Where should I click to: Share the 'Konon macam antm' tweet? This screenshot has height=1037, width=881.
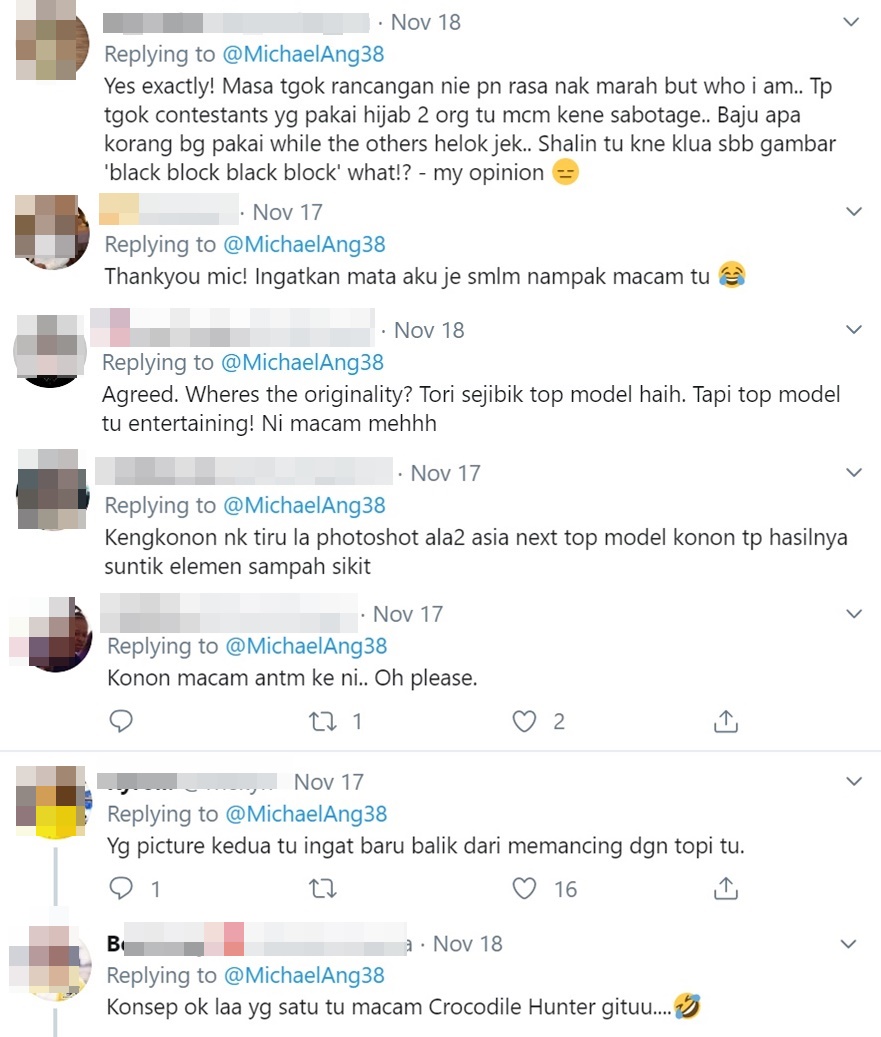(x=726, y=721)
